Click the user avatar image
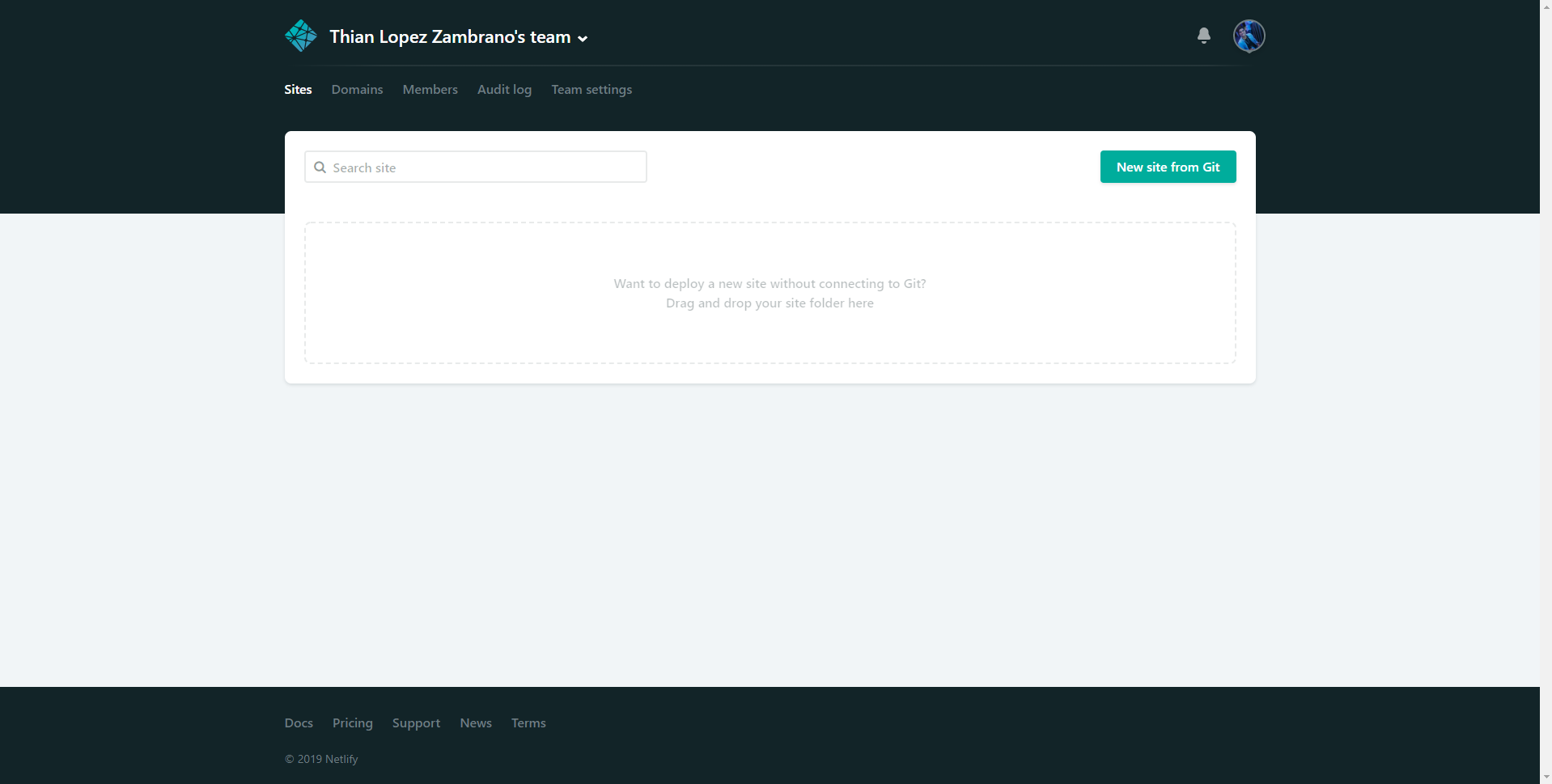The height and width of the screenshot is (784, 1552). tap(1248, 36)
